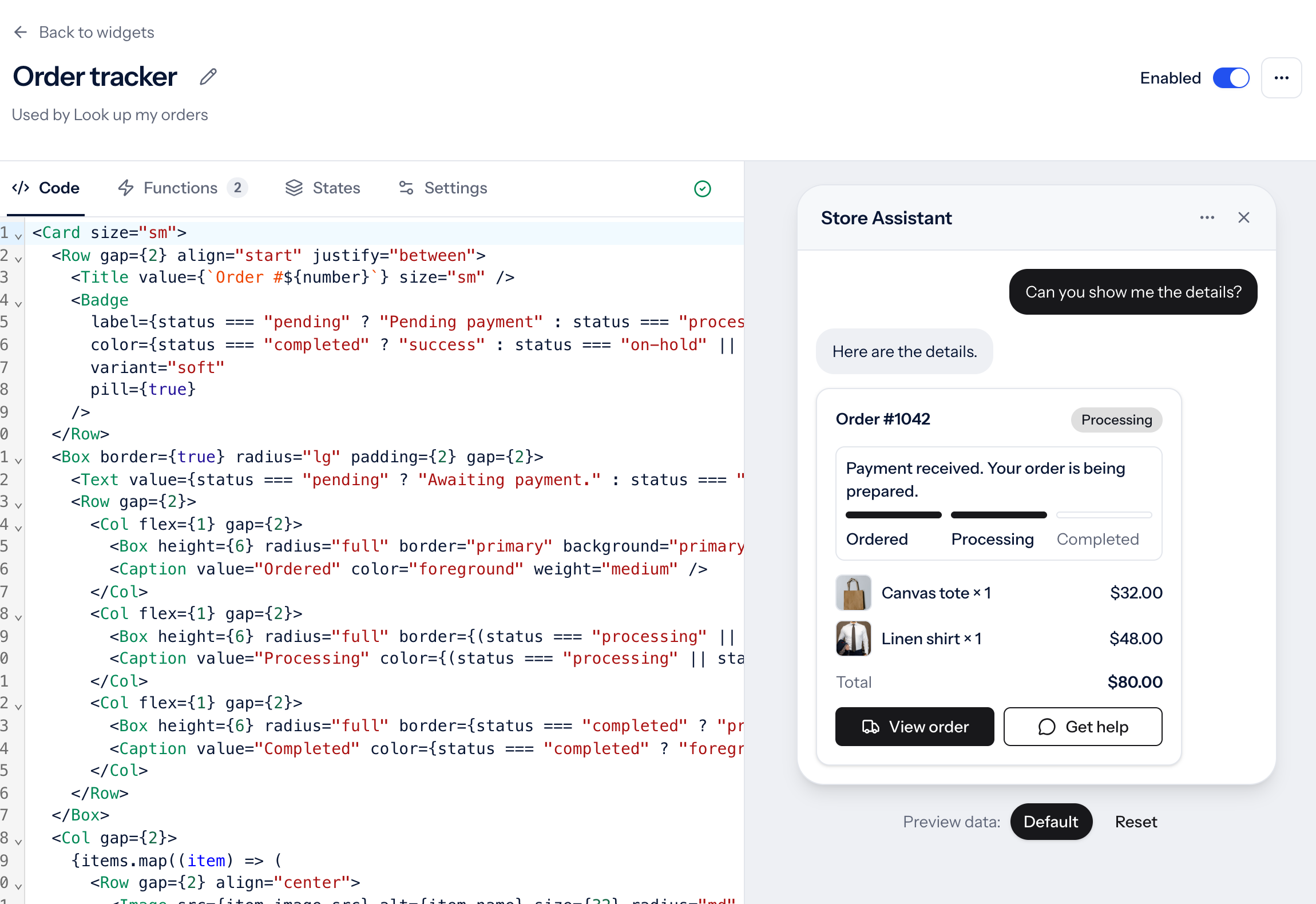Collapse the Card element fold arrow
Viewport: 1316px width, 904px height.
pos(18,236)
